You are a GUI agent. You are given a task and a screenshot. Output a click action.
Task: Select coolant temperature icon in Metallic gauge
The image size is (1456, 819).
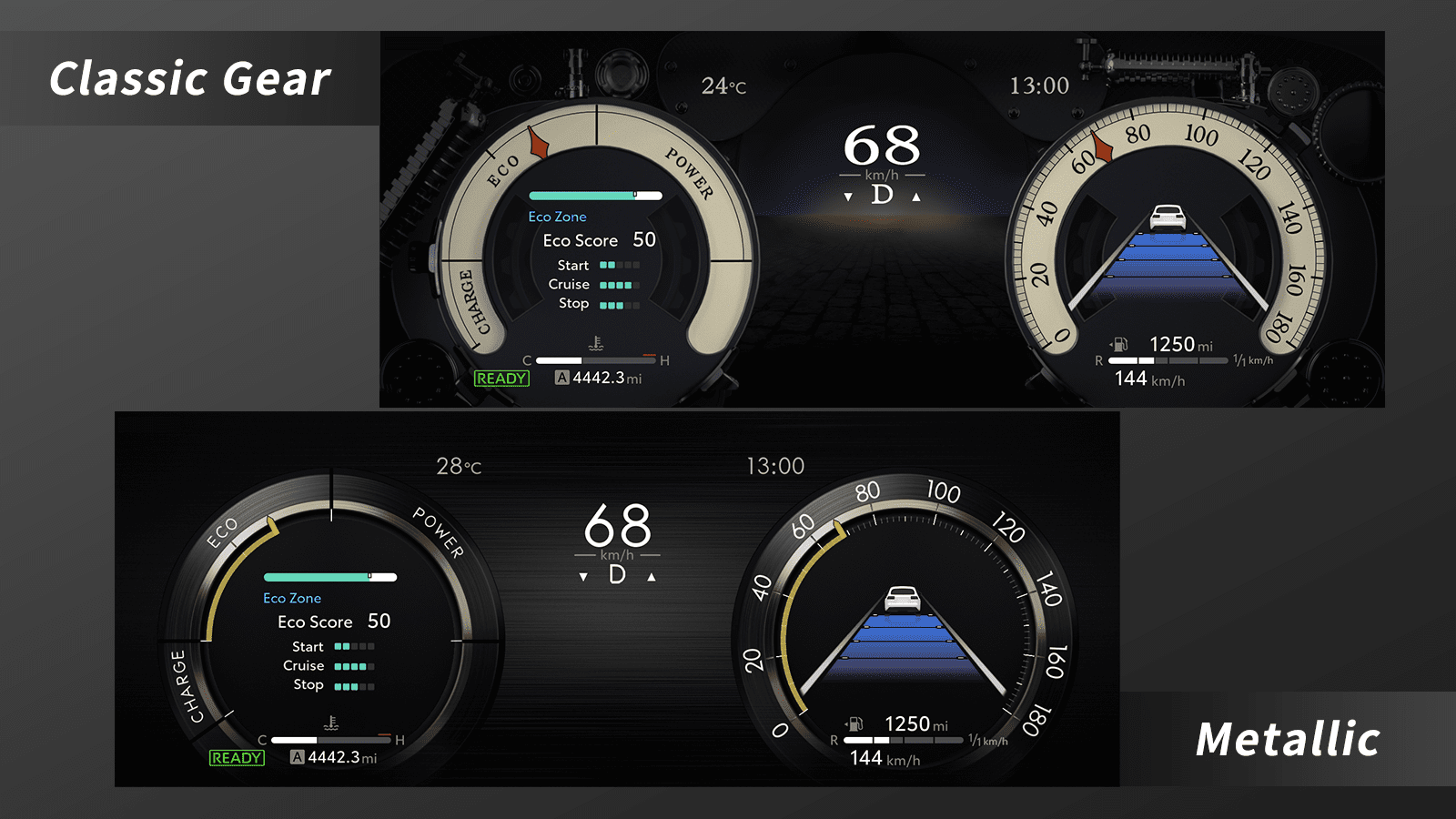pos(331,723)
